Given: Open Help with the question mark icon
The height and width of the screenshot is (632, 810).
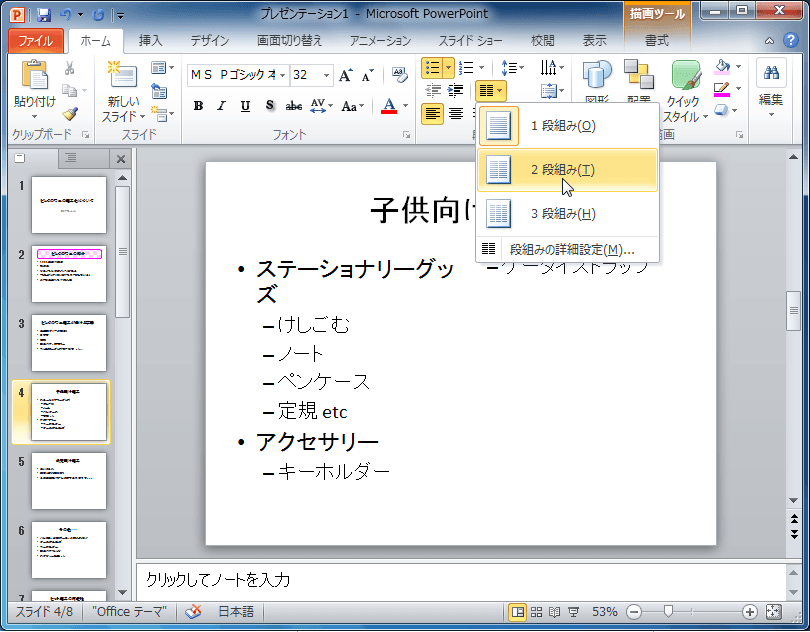Looking at the screenshot, I should 791,40.
